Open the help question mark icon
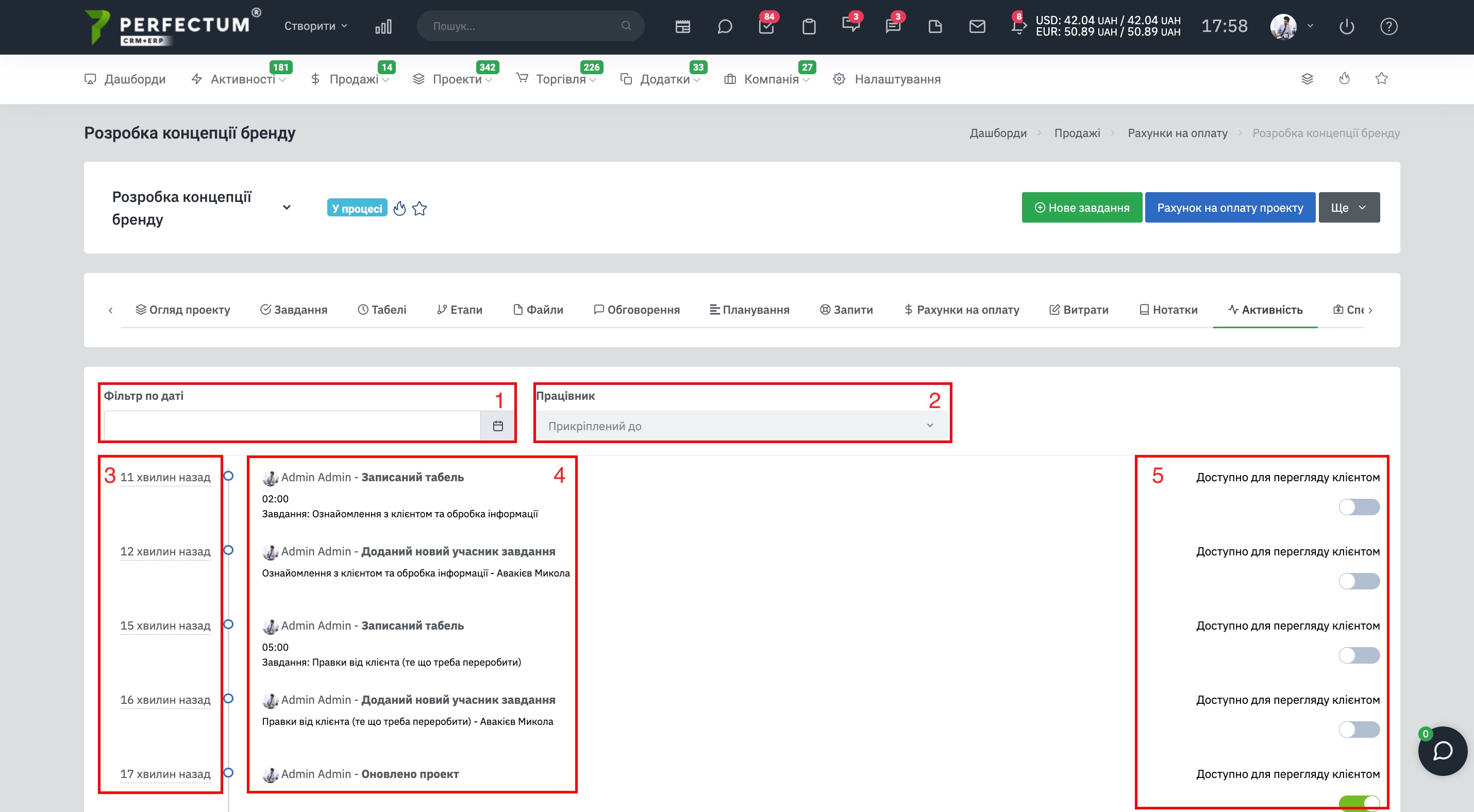This screenshot has height=812, width=1474. (1389, 26)
